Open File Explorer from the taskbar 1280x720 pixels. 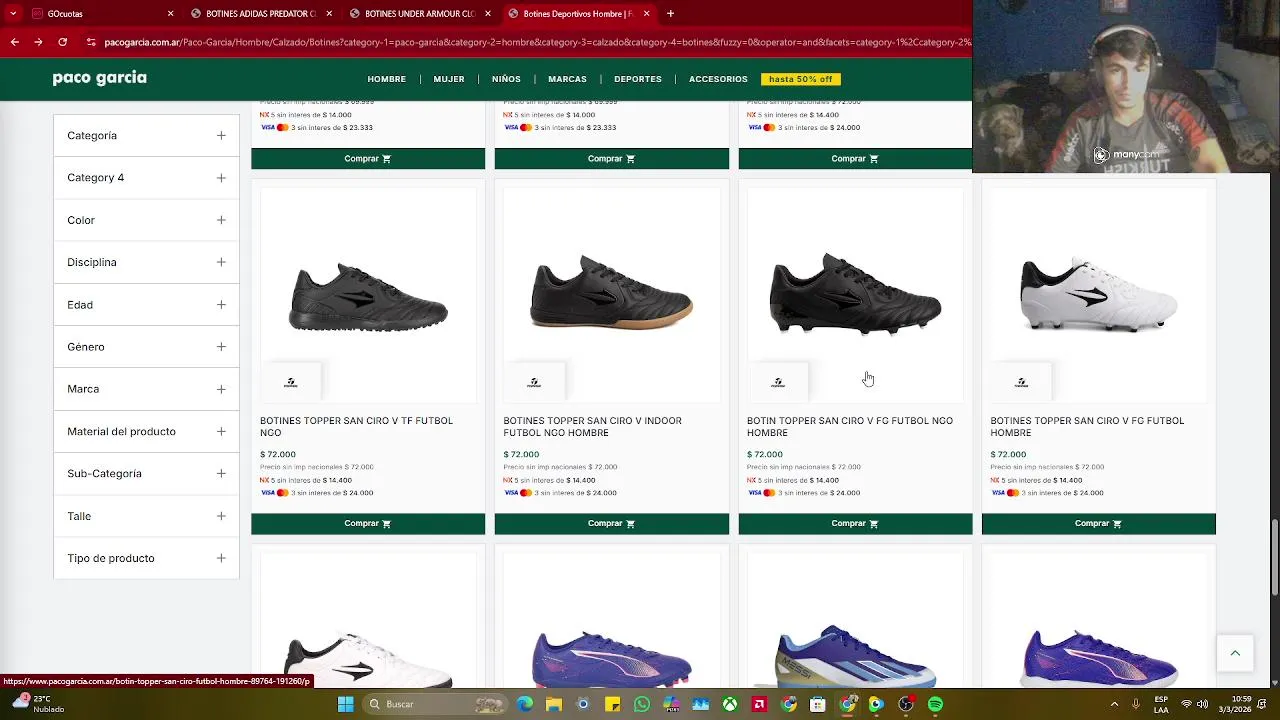click(x=554, y=704)
